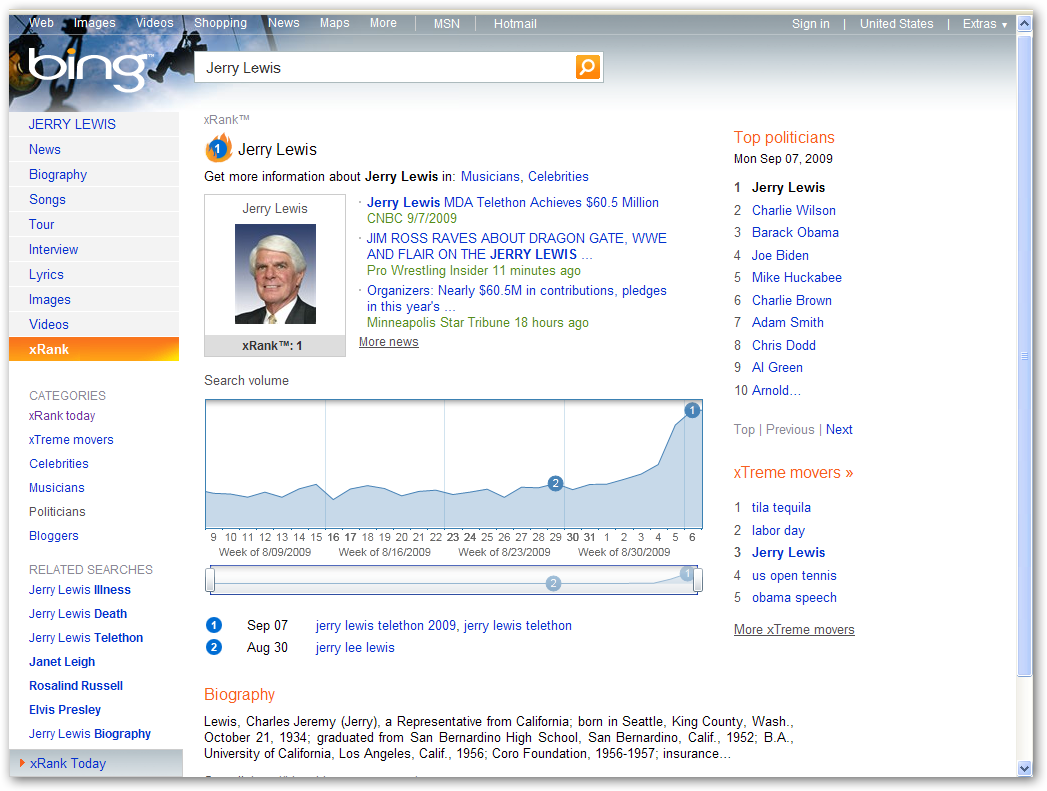1047x791 pixels.
Task: Click marker 2 on the search volume chart line
Action: click(555, 483)
